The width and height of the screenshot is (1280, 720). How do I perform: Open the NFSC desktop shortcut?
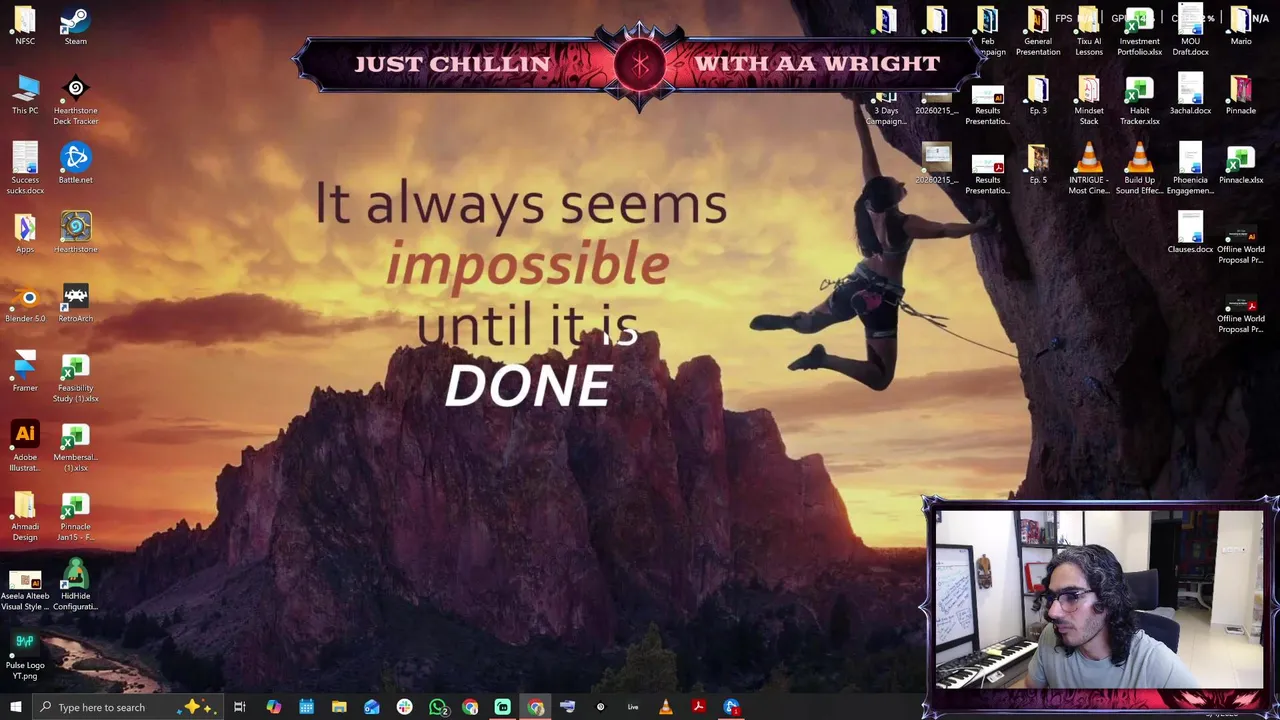[25, 26]
